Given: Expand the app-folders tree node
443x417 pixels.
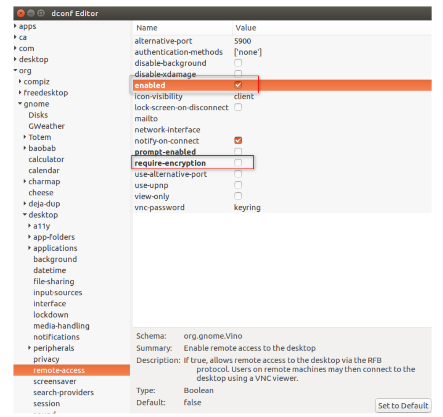Looking at the screenshot, I should [30, 237].
